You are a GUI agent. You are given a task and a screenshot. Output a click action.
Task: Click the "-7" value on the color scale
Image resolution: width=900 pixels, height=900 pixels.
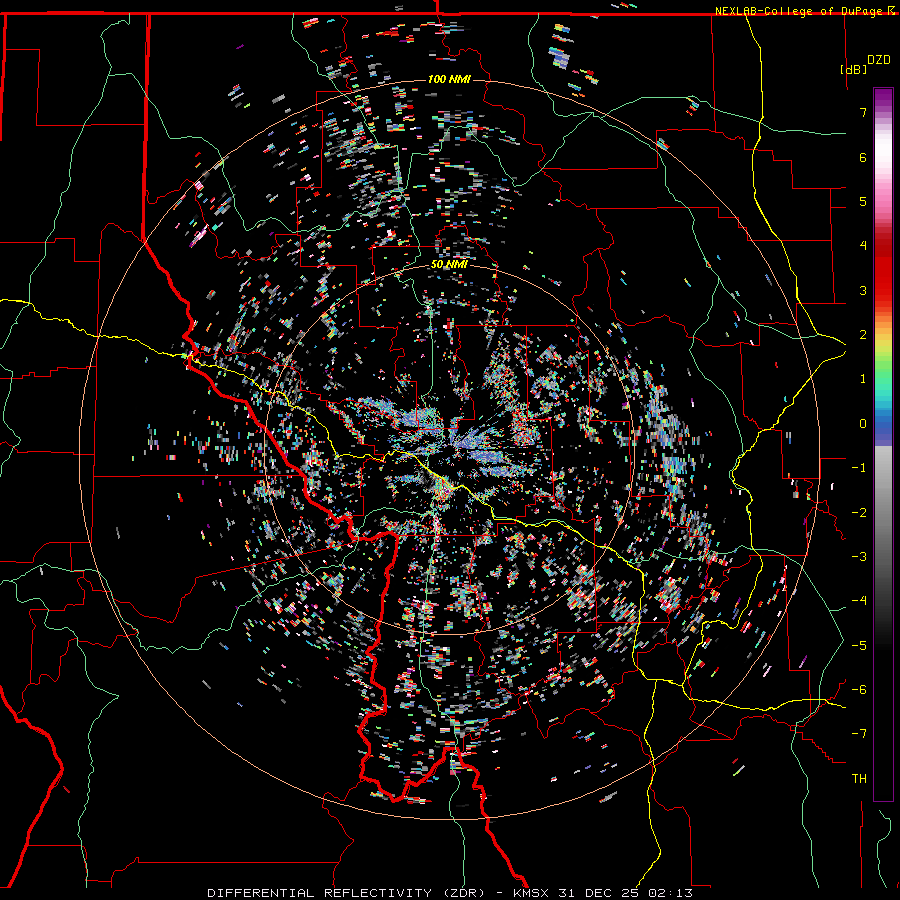(x=859, y=734)
